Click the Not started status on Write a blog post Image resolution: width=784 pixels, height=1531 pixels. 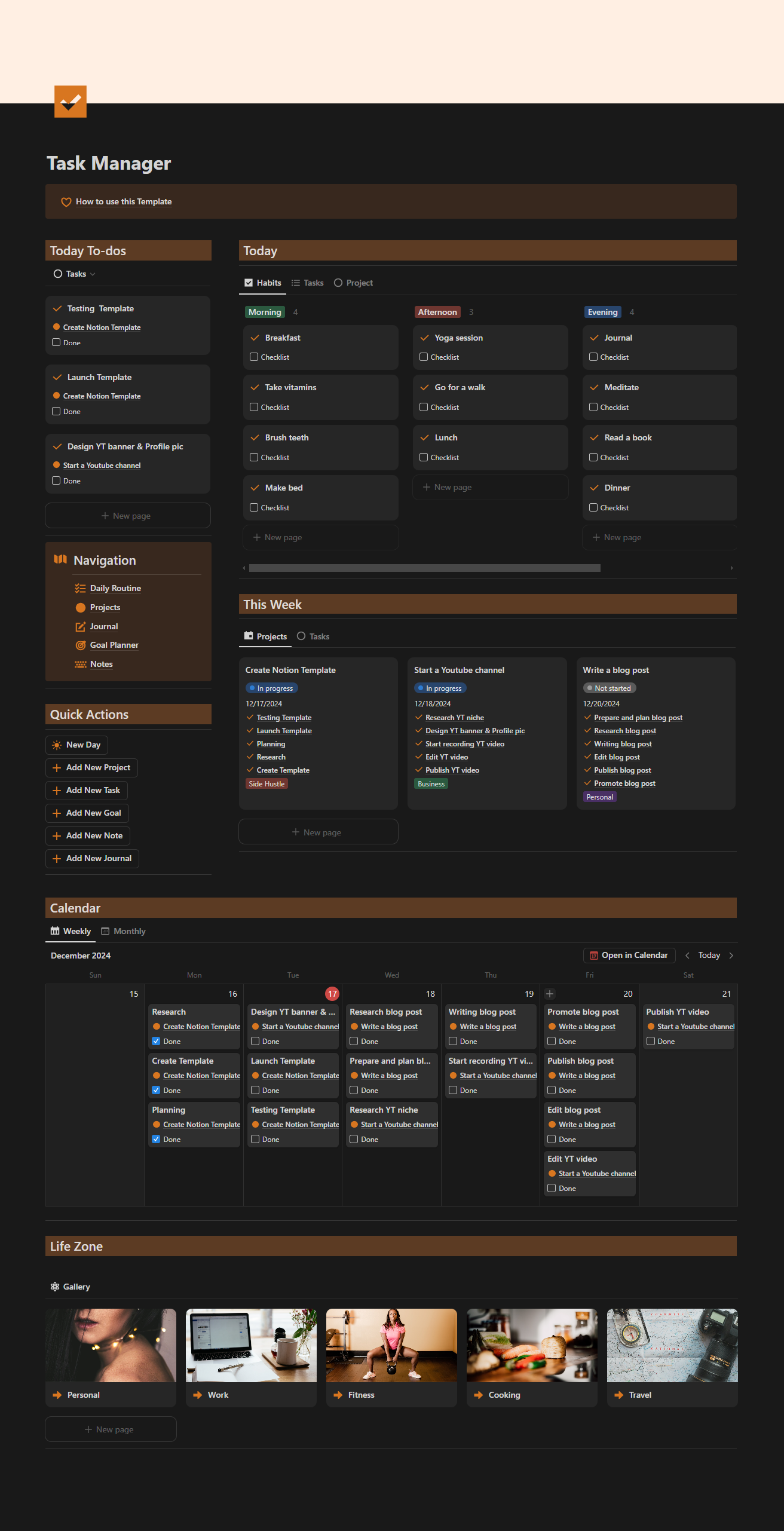pyautogui.click(x=609, y=688)
